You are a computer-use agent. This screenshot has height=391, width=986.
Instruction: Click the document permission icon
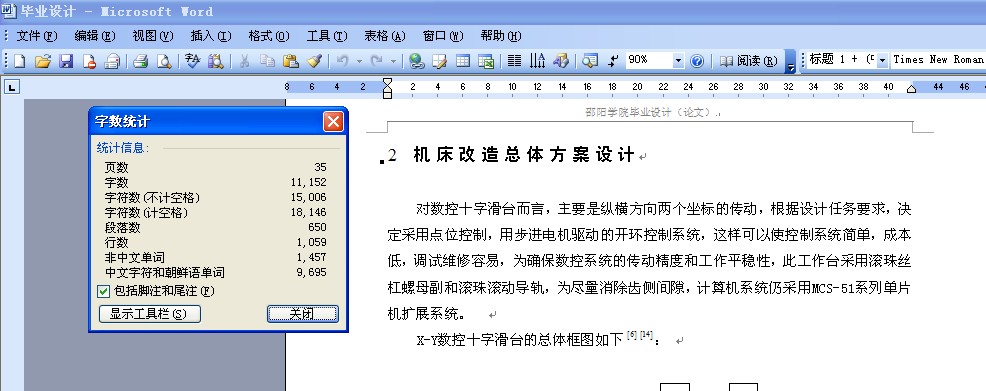[x=89, y=61]
